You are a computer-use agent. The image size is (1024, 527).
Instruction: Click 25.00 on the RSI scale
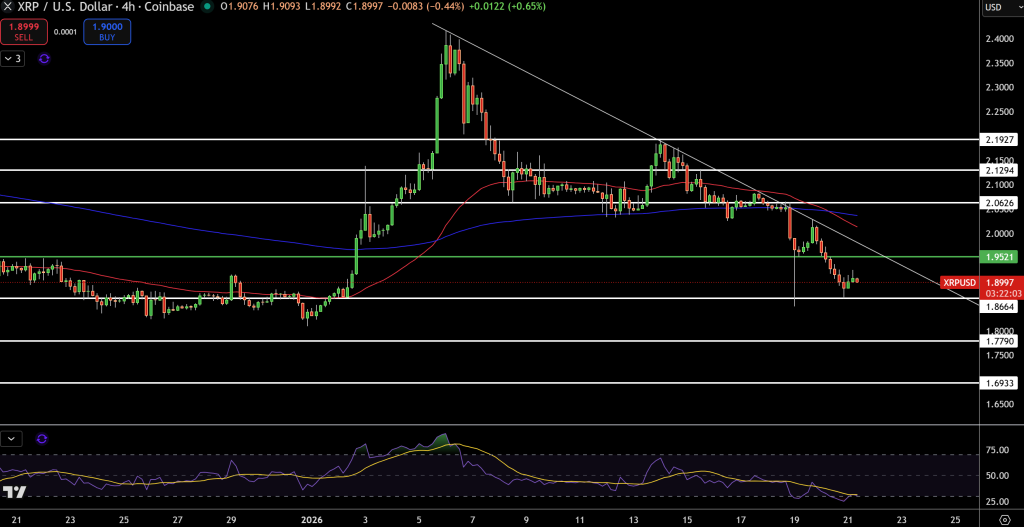pyautogui.click(x=997, y=502)
